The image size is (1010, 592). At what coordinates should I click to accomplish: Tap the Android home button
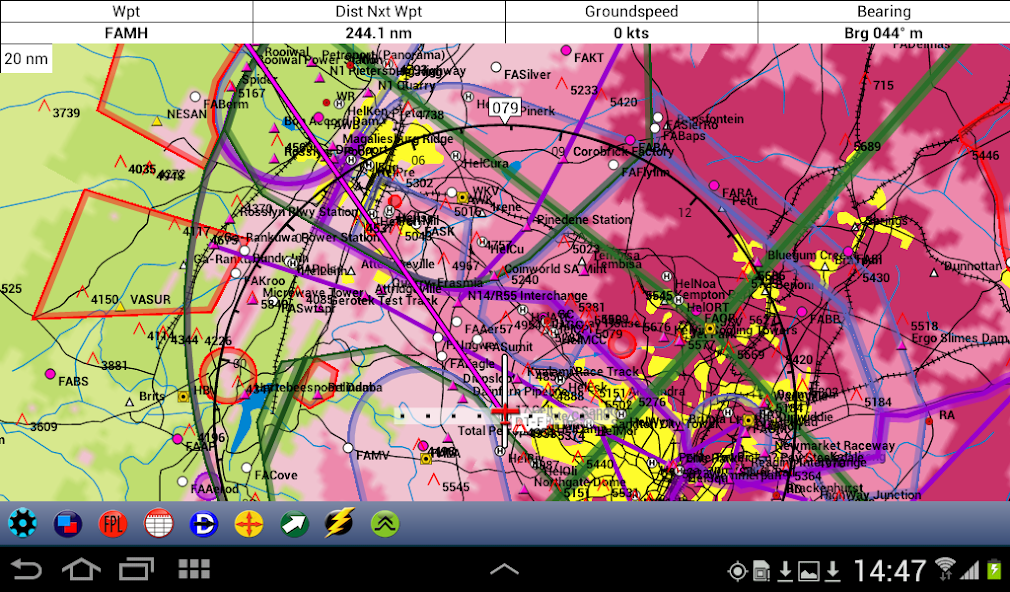[81, 569]
